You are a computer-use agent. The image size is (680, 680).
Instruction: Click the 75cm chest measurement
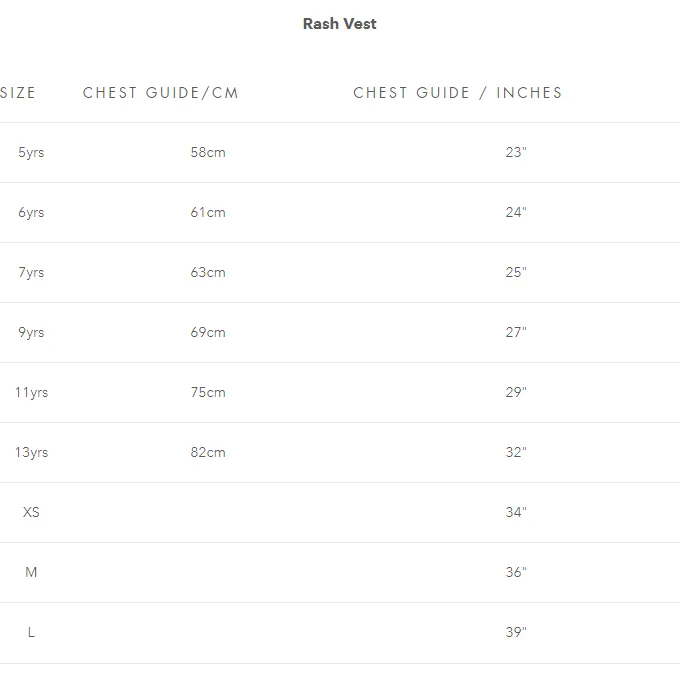[x=208, y=392]
